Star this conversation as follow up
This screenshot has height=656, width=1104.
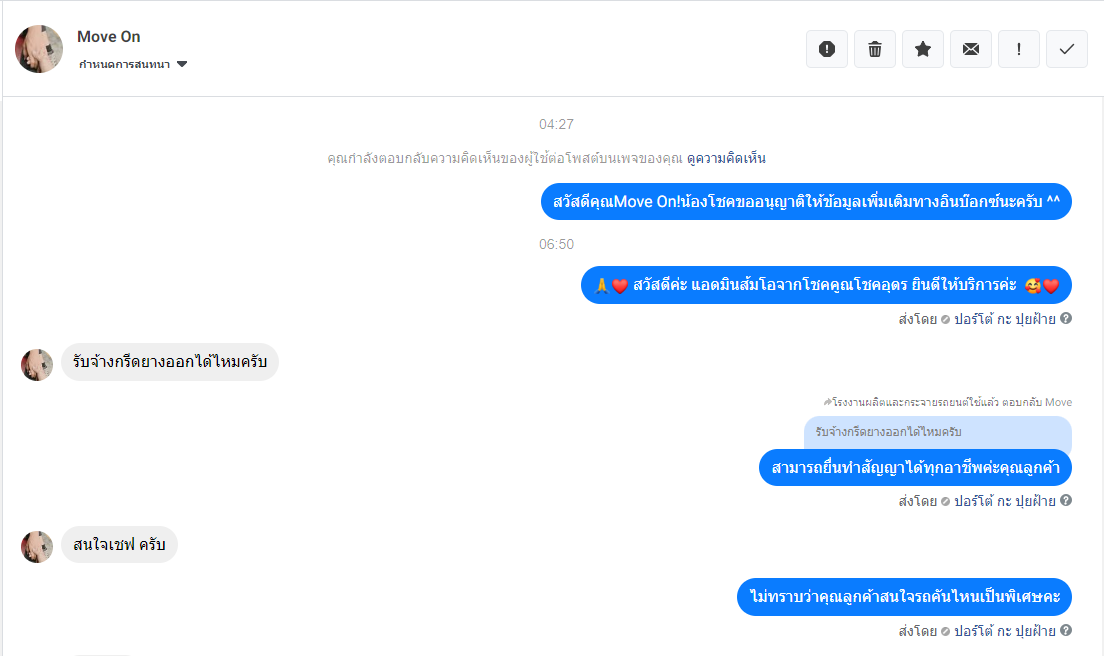click(922, 49)
